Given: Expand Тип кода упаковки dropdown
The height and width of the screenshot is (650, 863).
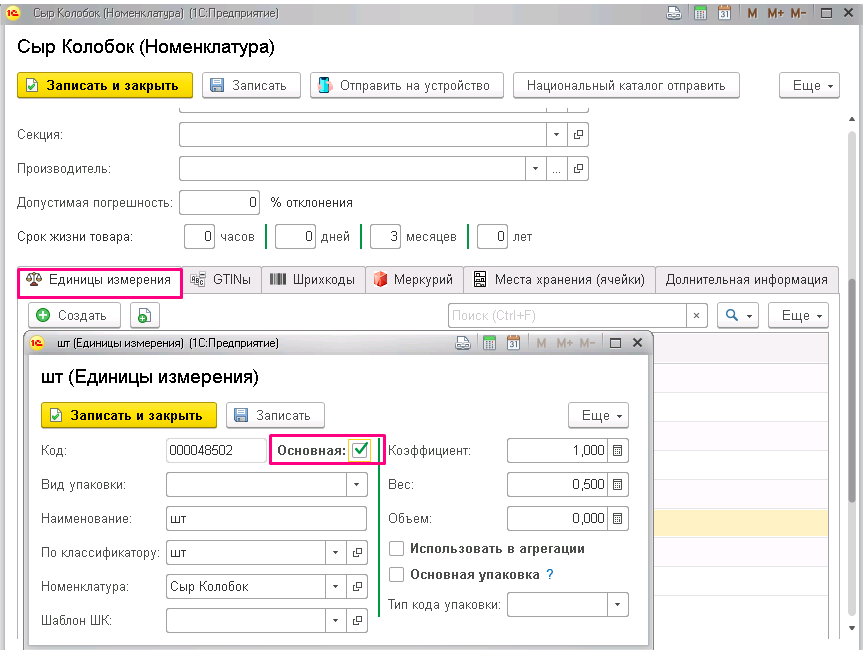Looking at the screenshot, I should (618, 604).
